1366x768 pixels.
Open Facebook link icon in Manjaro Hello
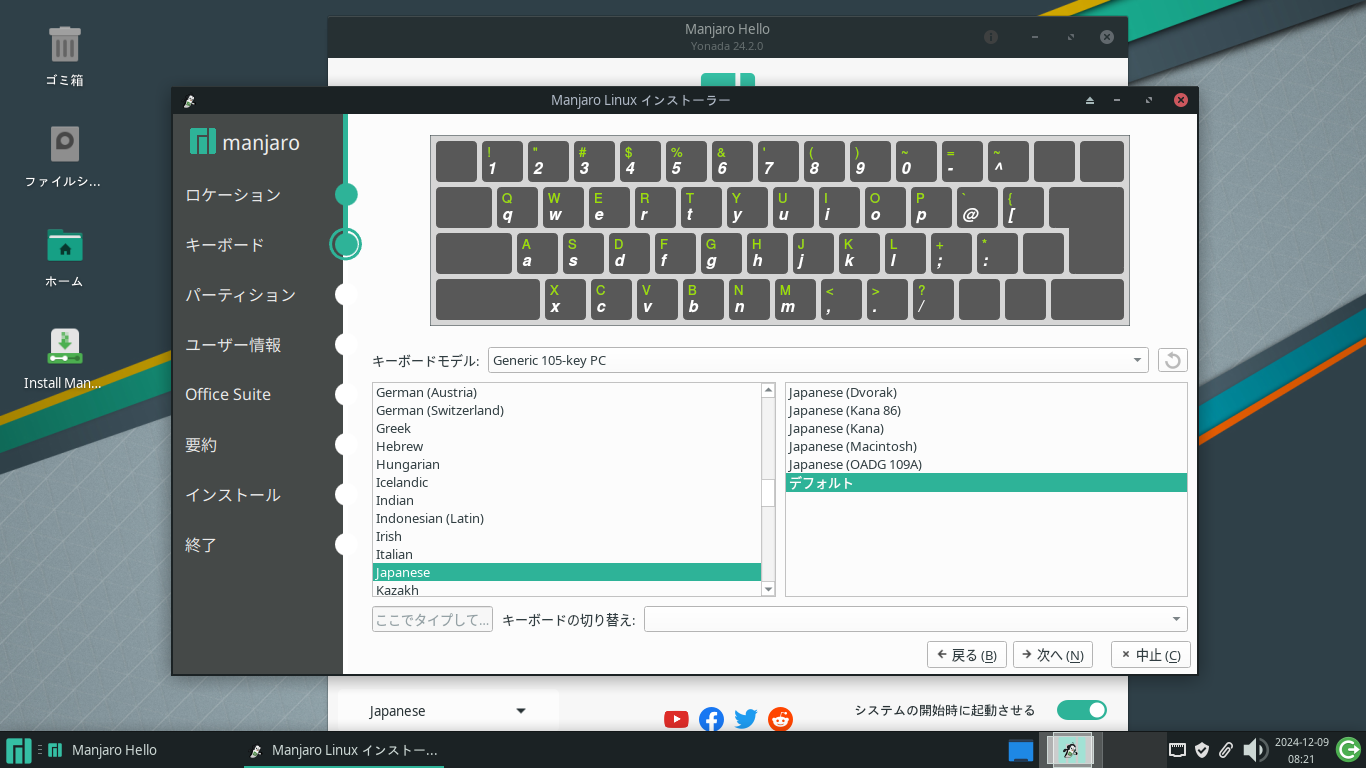click(711, 719)
